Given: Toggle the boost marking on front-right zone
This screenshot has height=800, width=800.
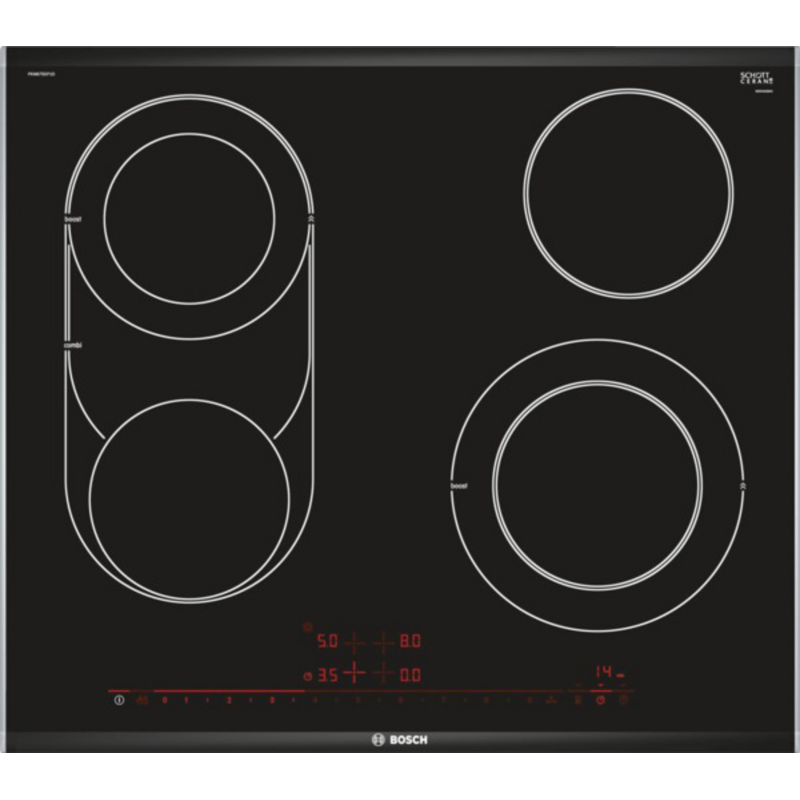Looking at the screenshot, I should click(x=459, y=485).
